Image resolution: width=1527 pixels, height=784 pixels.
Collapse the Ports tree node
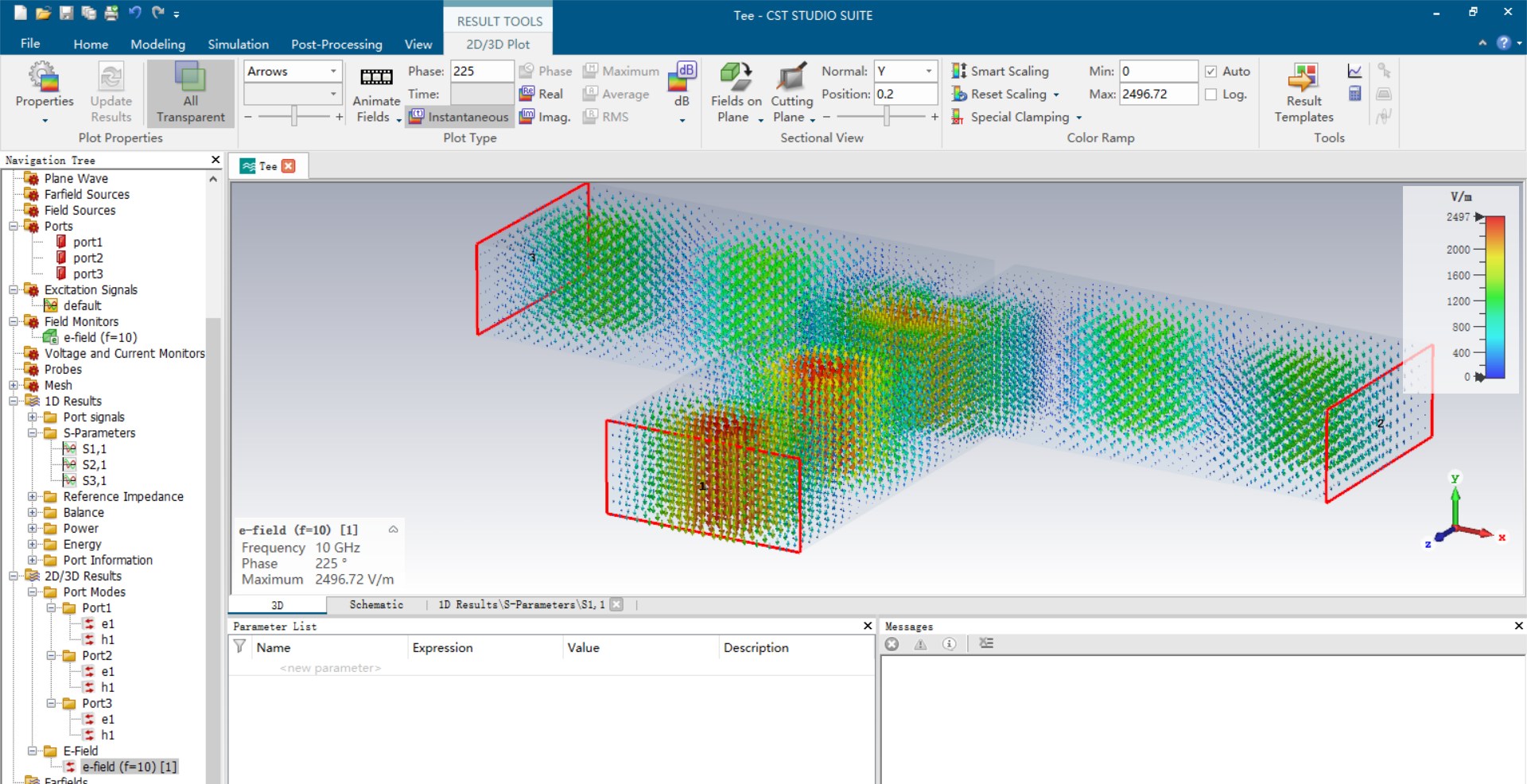14,227
